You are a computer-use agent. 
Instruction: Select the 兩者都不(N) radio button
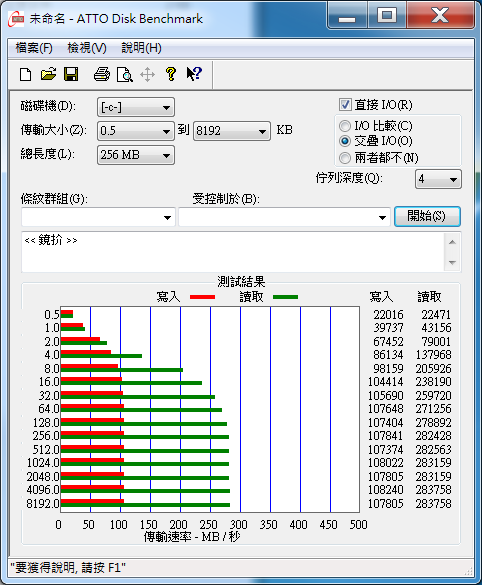[x=345, y=158]
